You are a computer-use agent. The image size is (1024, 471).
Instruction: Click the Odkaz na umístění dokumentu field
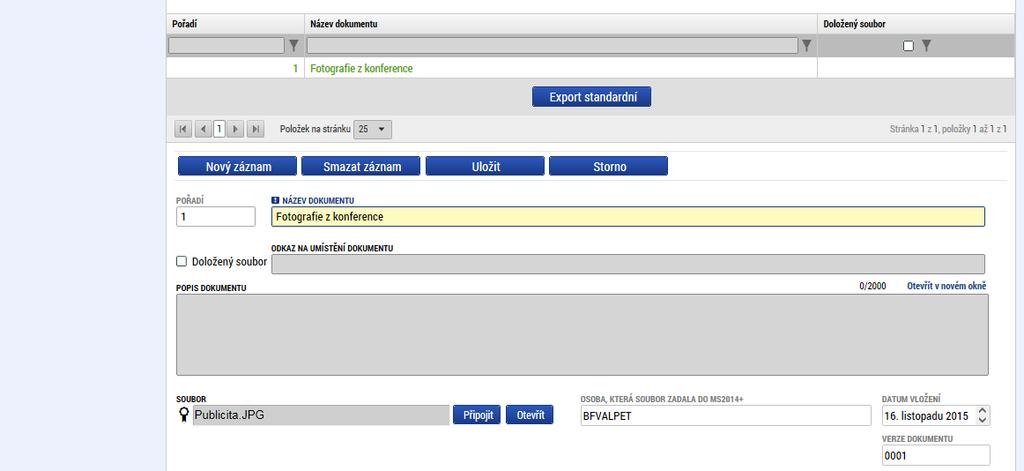tap(628, 264)
